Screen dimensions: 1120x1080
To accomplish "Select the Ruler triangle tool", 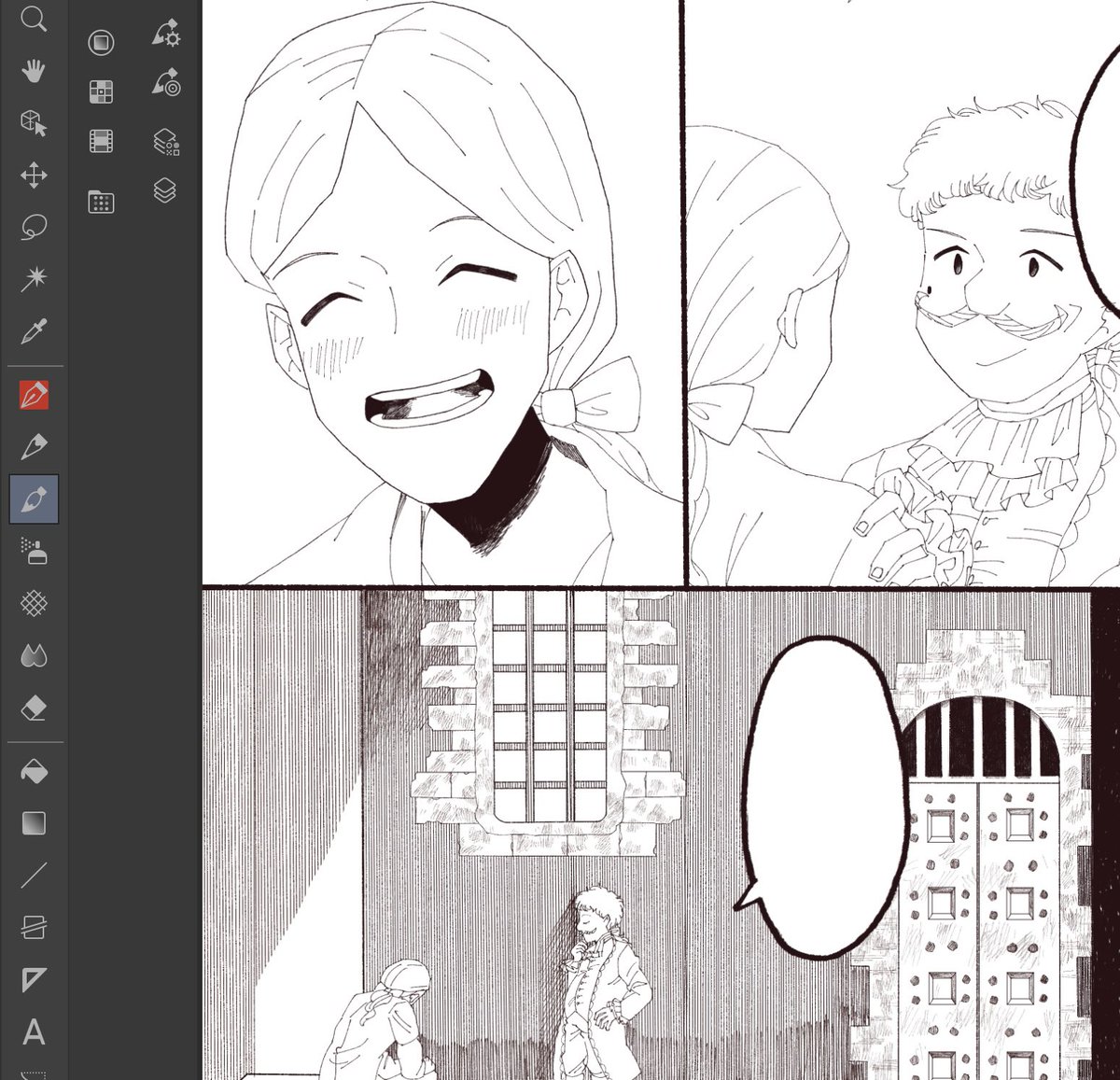I will coord(34,979).
